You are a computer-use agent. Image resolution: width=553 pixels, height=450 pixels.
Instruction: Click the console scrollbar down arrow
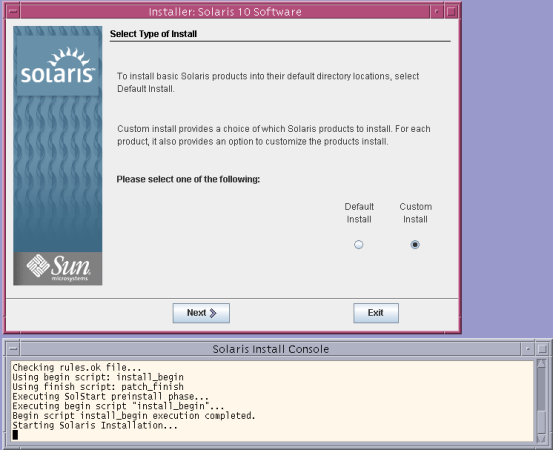pyautogui.click(x=541, y=438)
